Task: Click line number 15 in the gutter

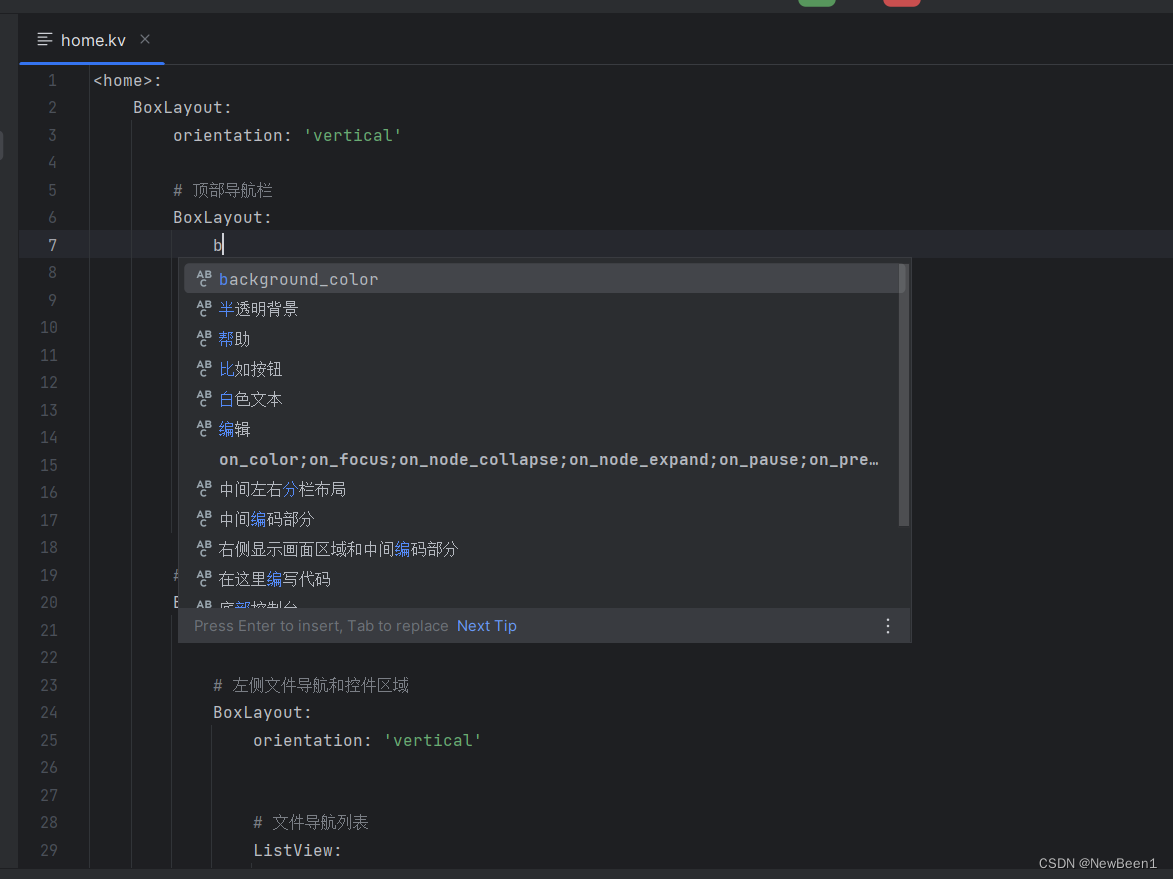Action: [49, 464]
